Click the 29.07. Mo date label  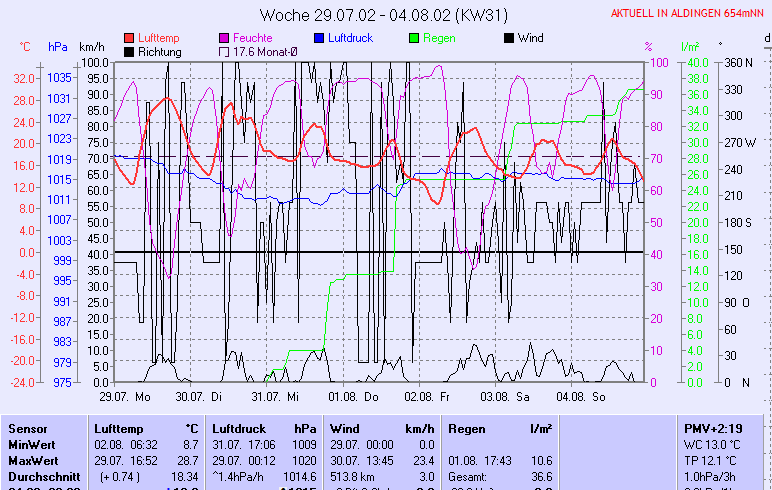point(123,397)
